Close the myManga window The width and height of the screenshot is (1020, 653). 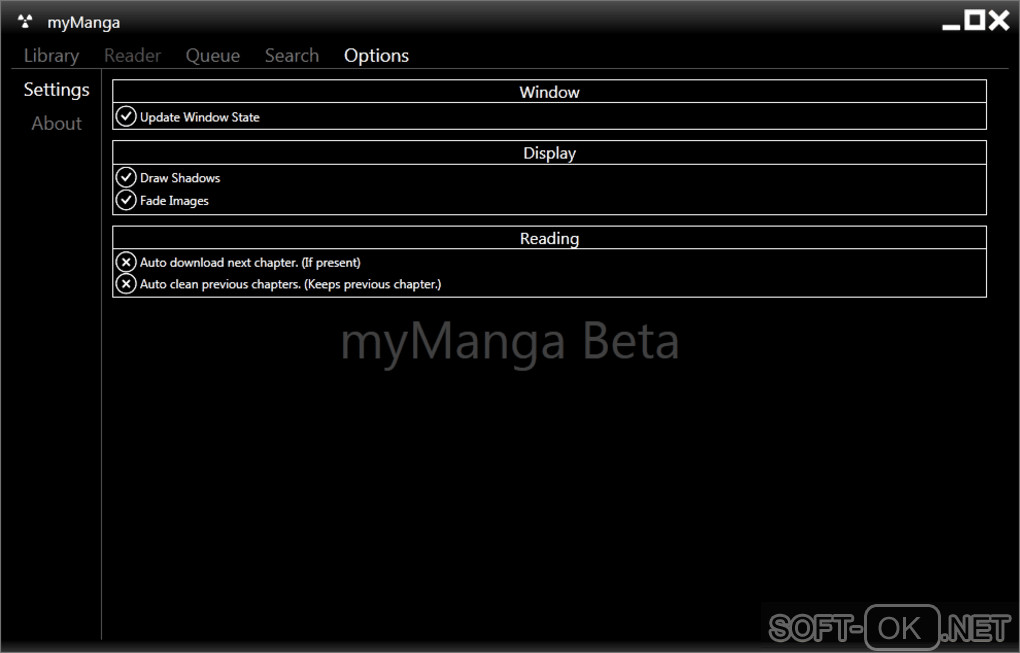click(999, 20)
